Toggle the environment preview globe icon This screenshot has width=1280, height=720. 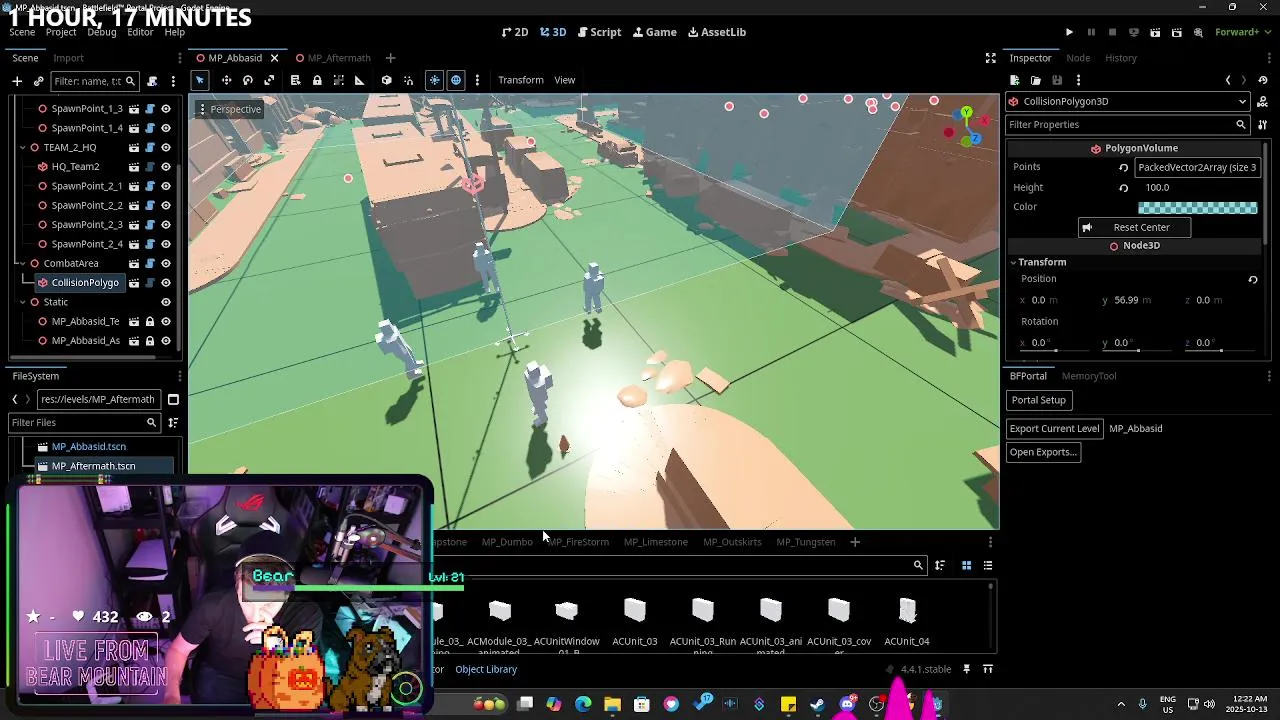456,80
